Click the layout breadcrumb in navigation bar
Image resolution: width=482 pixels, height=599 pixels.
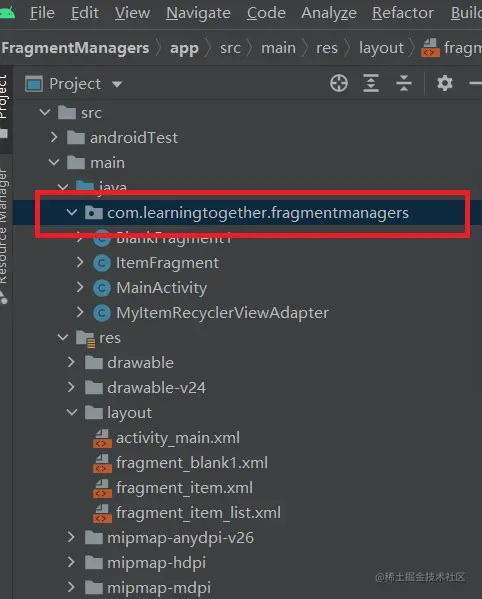pyautogui.click(x=381, y=48)
